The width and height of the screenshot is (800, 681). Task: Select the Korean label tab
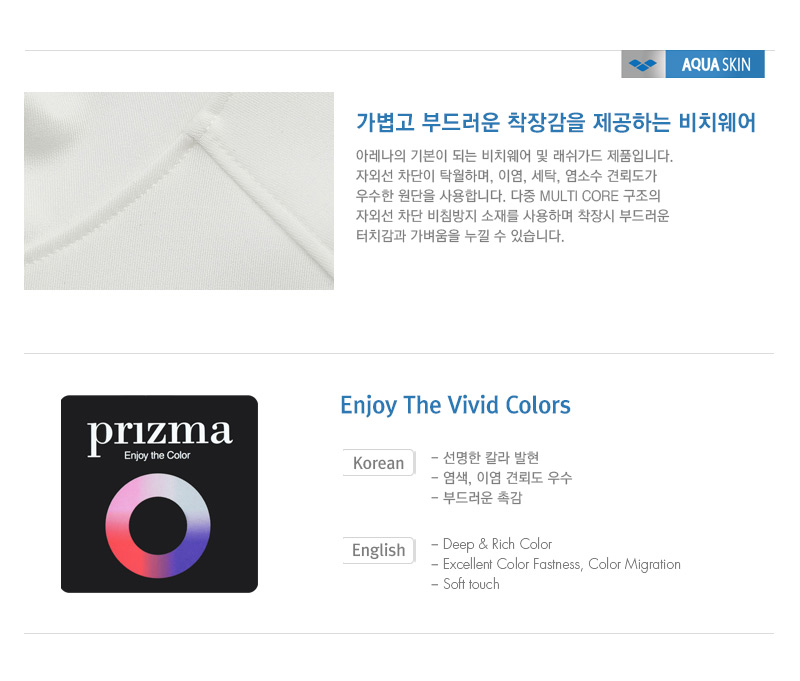(x=379, y=463)
